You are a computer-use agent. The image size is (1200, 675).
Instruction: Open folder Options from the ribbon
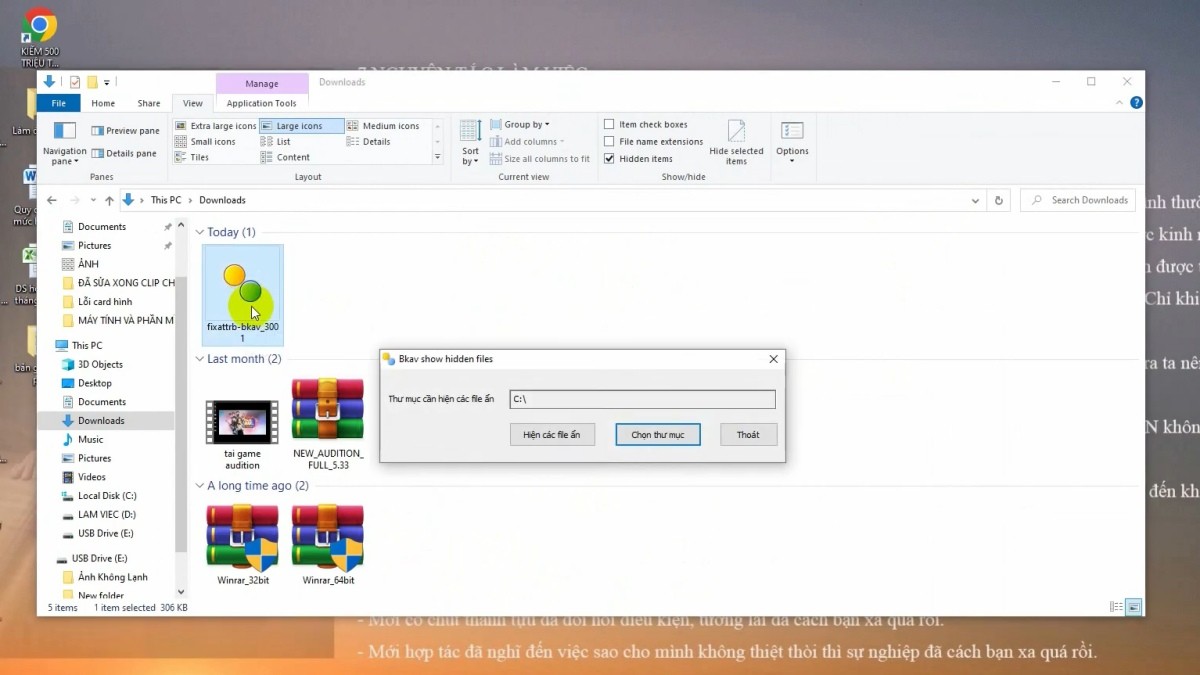(x=792, y=140)
